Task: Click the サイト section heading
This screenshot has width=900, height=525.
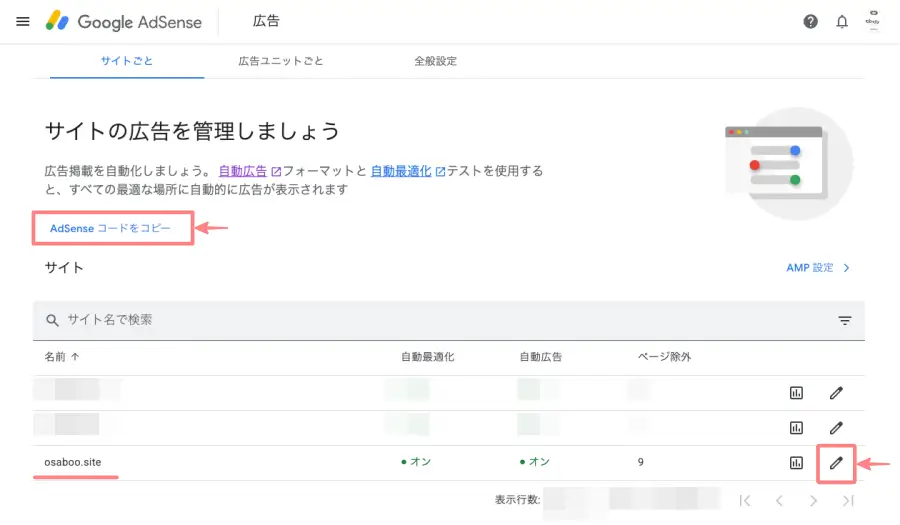Action: [64, 268]
